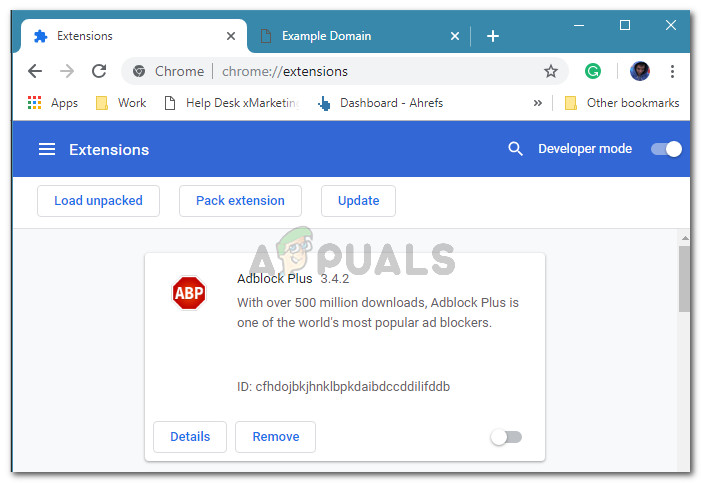Screen dimensions: 701x483
Task: Open the Work bookmarks folder
Action: [x=121, y=103]
